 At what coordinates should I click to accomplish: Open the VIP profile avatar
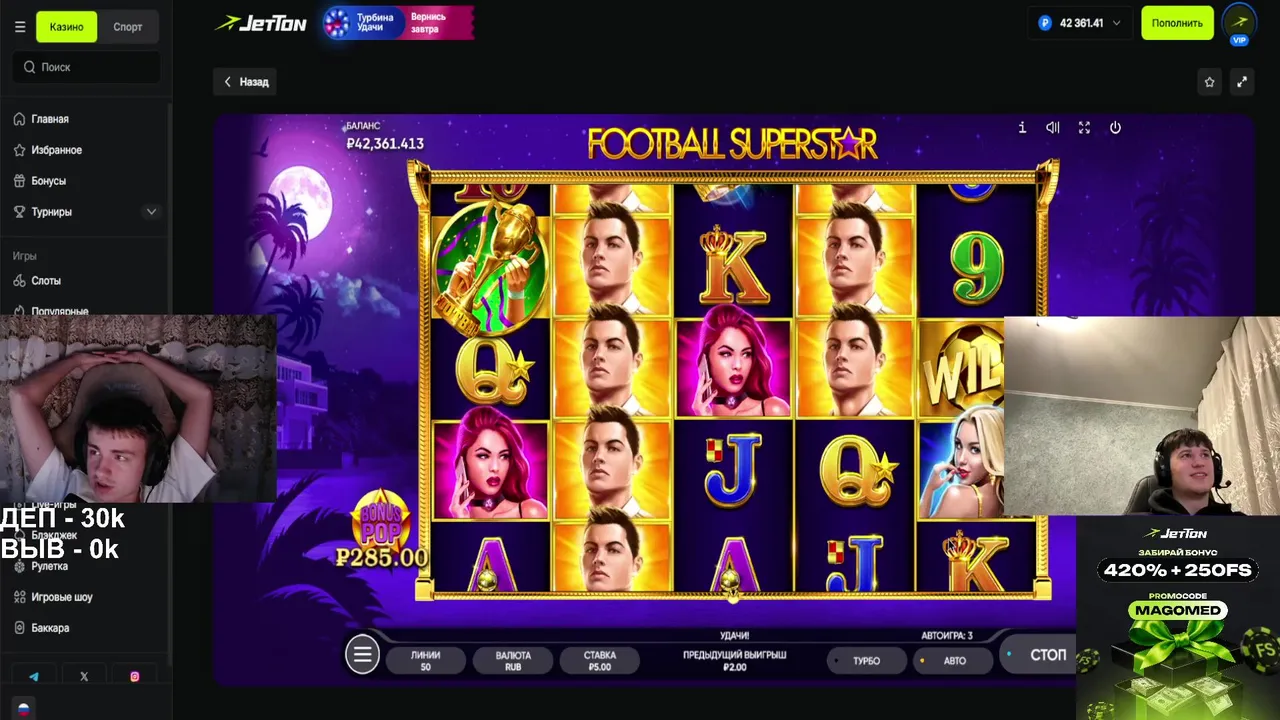1239,24
